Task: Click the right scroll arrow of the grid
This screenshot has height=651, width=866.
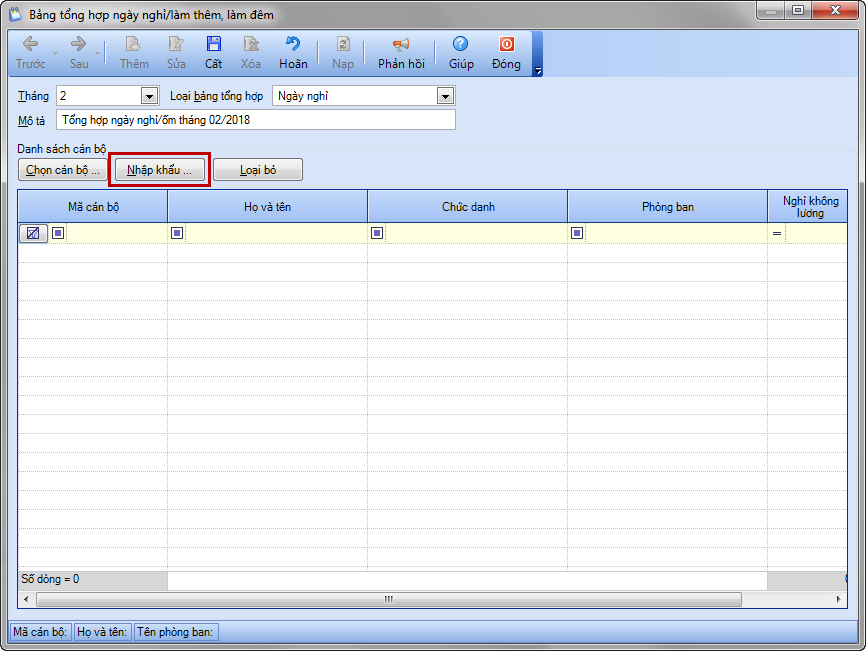Action: pos(838,599)
